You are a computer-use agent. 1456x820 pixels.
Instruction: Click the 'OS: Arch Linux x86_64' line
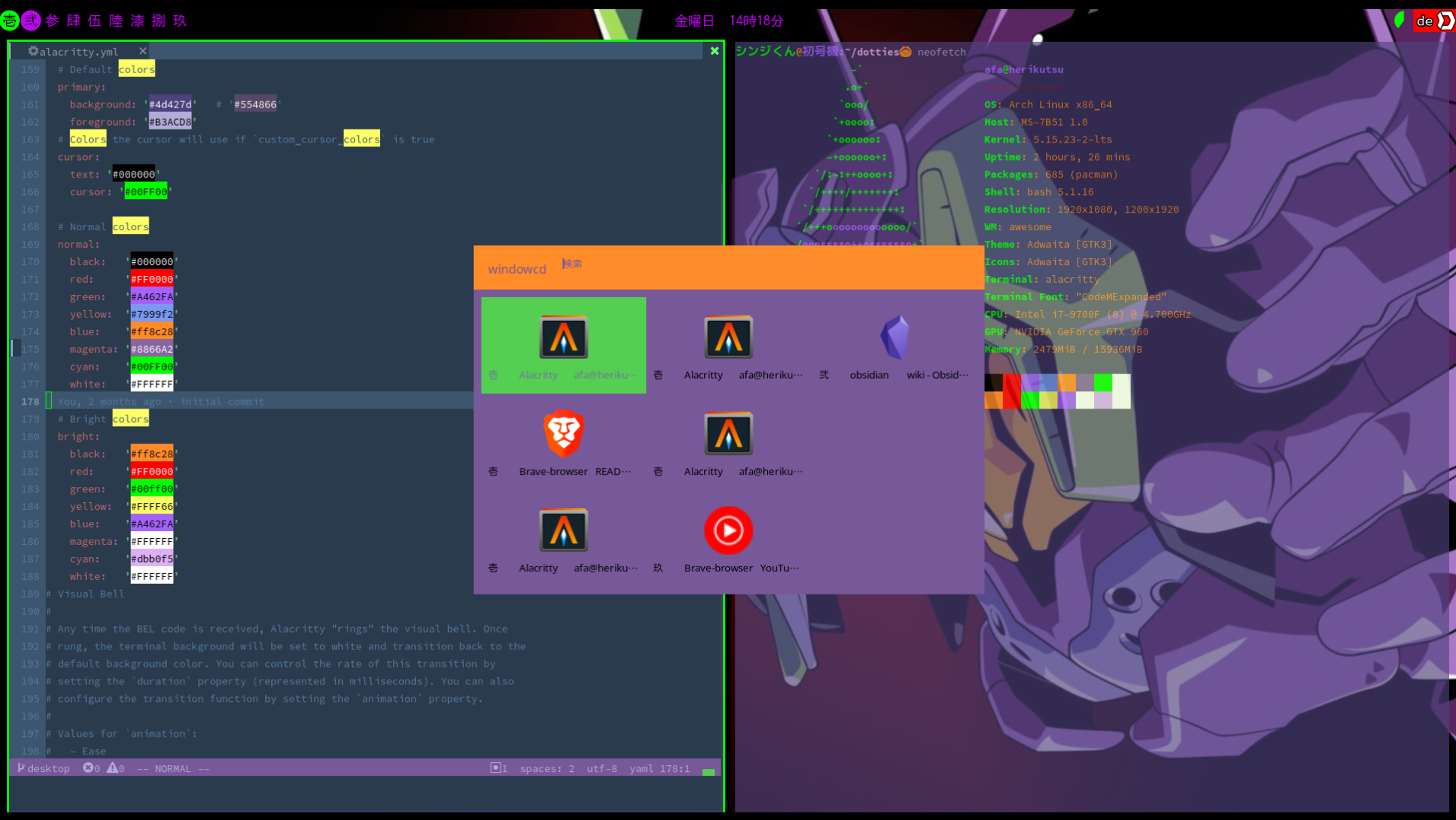(x=1048, y=104)
